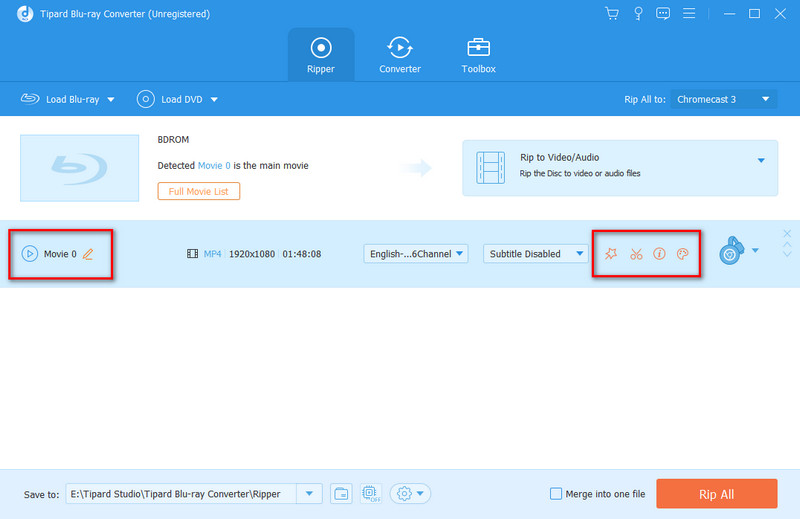The width and height of the screenshot is (800, 519).
Task: Click the edit effects star wand icon
Action: tap(611, 254)
